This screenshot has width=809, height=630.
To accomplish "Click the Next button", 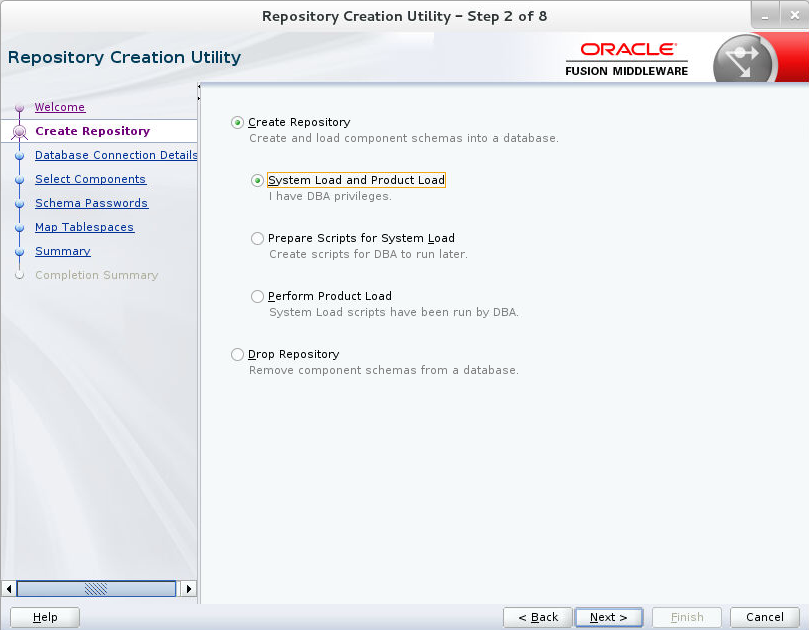I will click(x=608, y=617).
